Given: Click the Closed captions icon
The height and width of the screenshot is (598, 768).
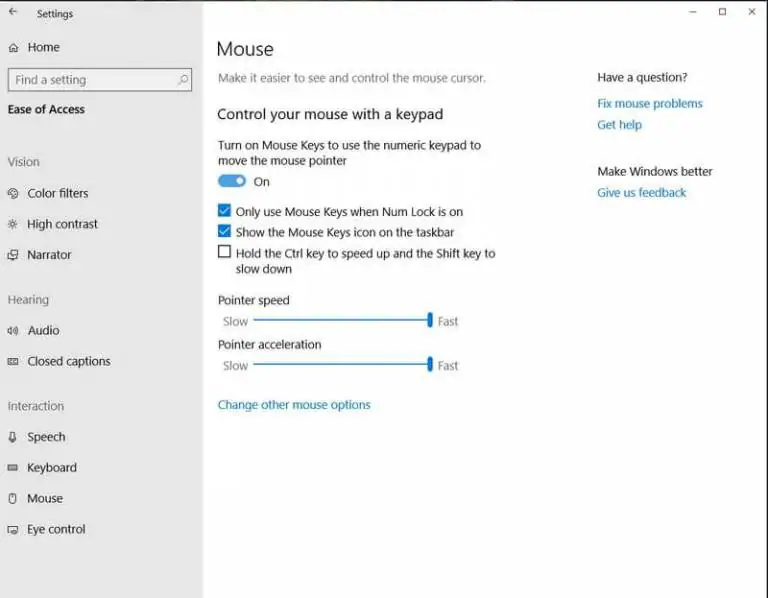Looking at the screenshot, I should (x=13, y=361).
